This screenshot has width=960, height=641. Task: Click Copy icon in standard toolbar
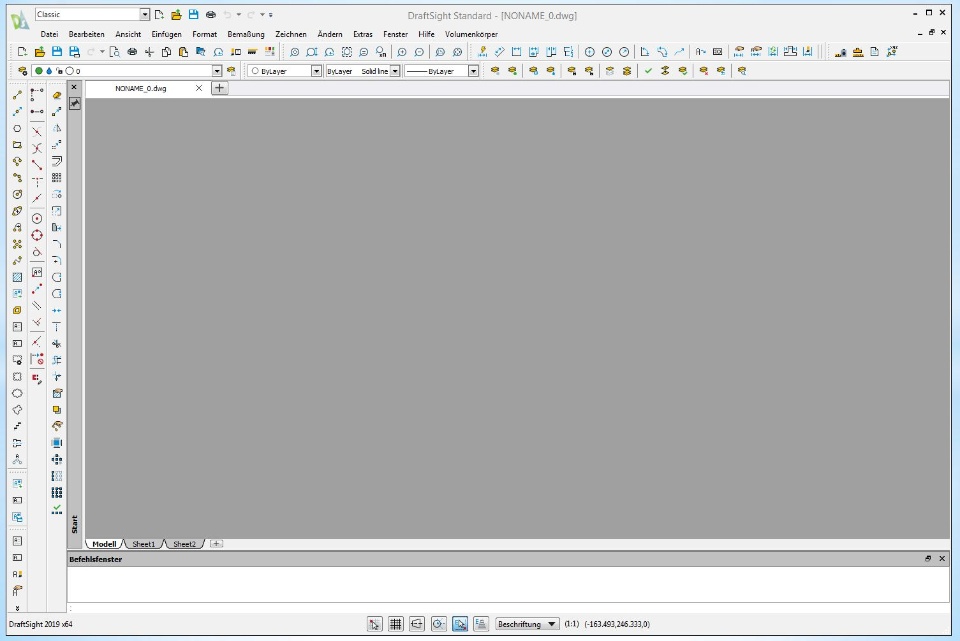[x=166, y=52]
